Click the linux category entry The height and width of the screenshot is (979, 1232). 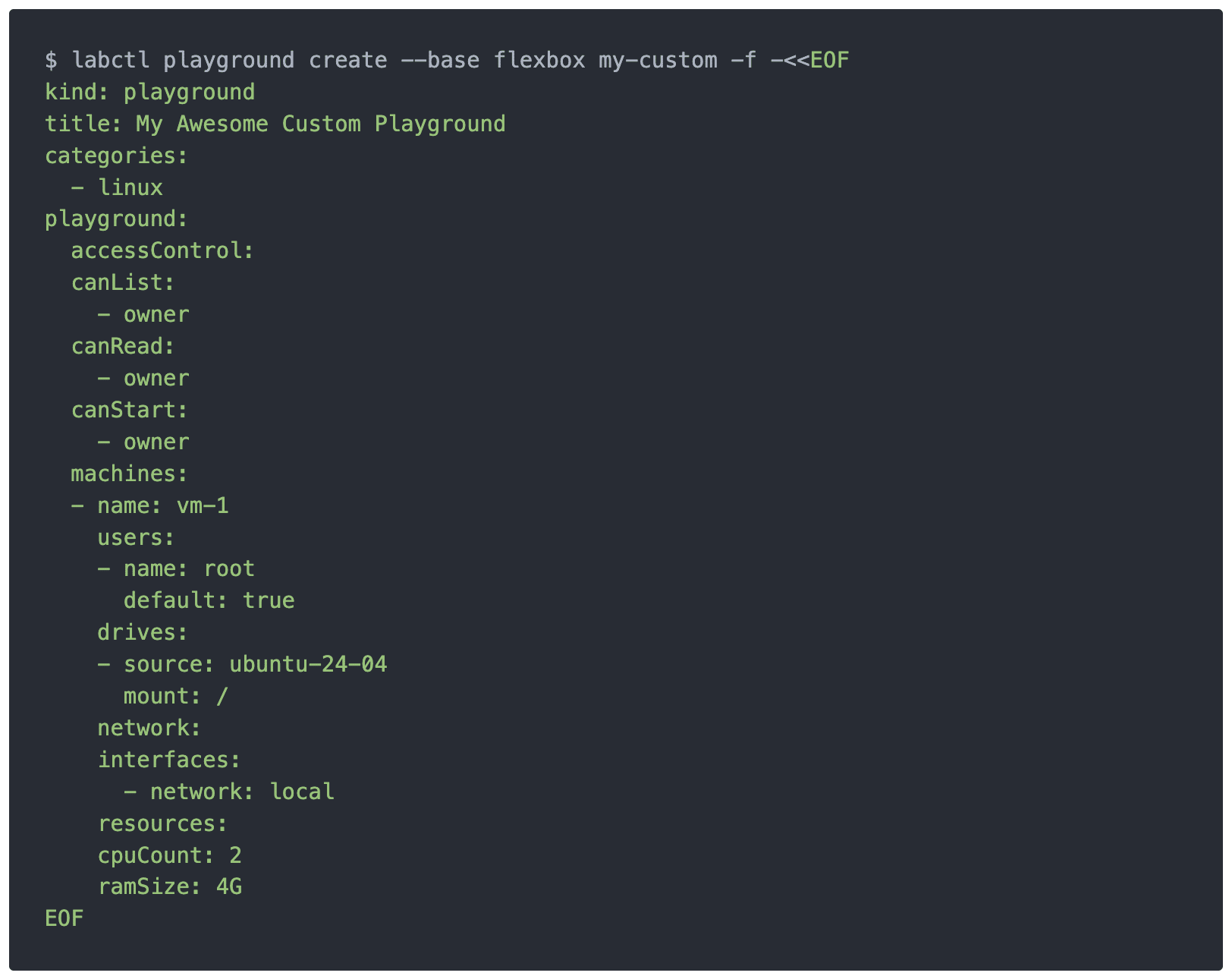click(130, 187)
